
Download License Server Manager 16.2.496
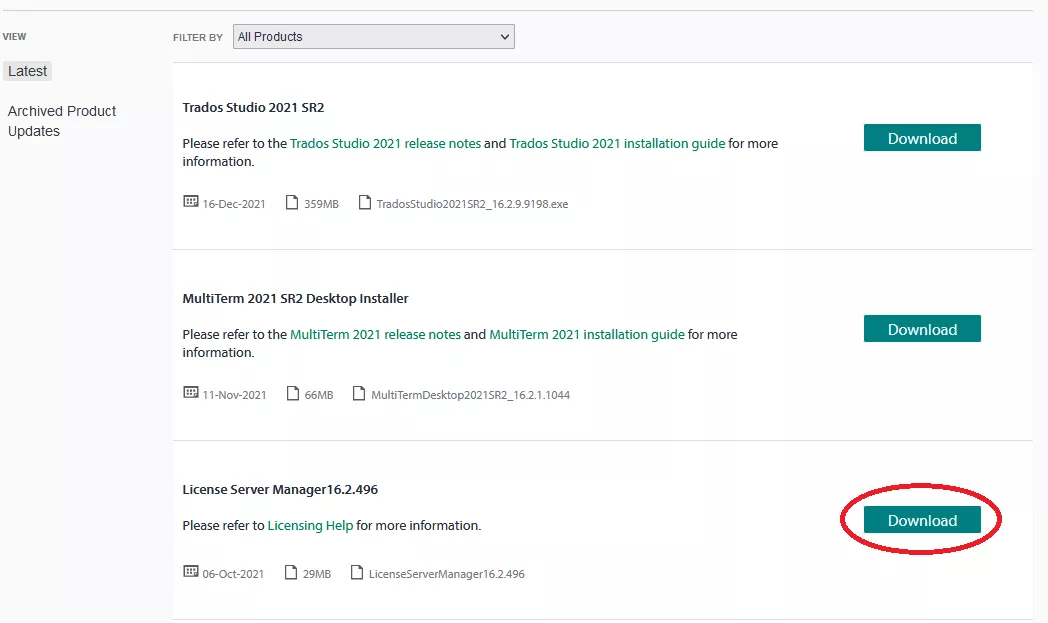coord(922,520)
